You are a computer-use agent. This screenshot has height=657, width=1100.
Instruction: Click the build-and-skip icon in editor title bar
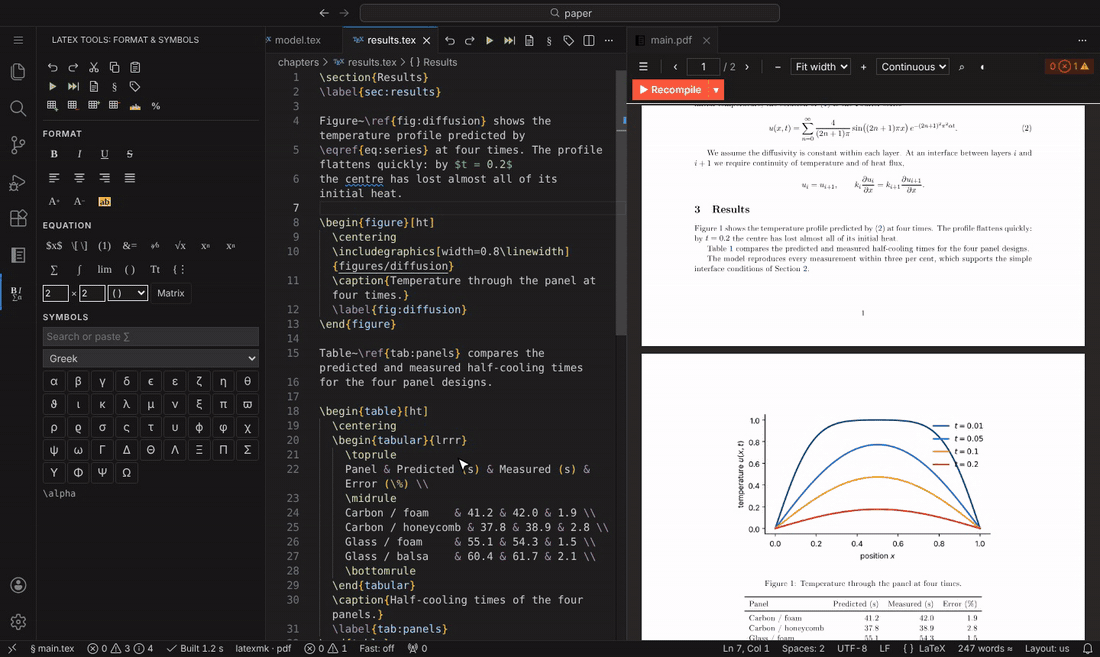(509, 41)
